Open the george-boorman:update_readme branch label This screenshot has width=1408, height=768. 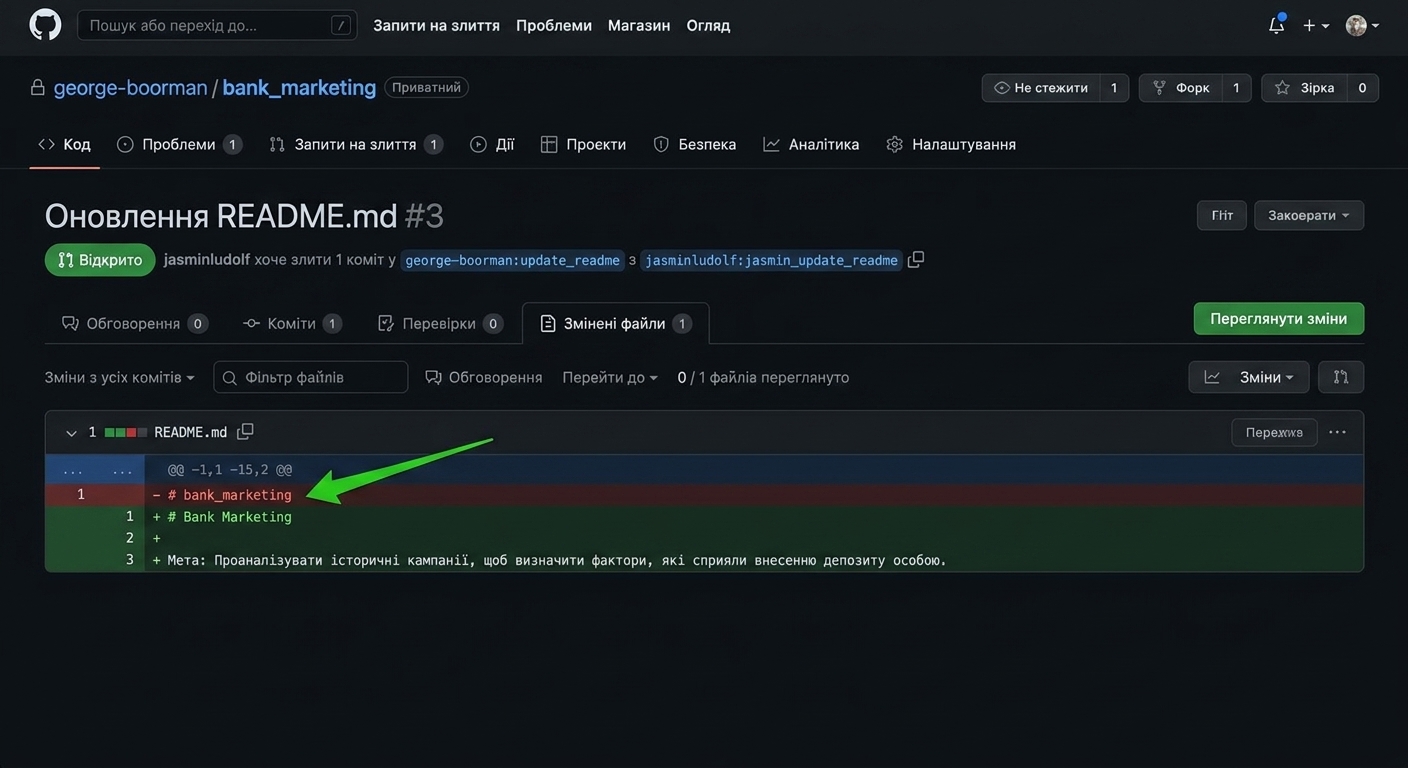[x=512, y=260]
